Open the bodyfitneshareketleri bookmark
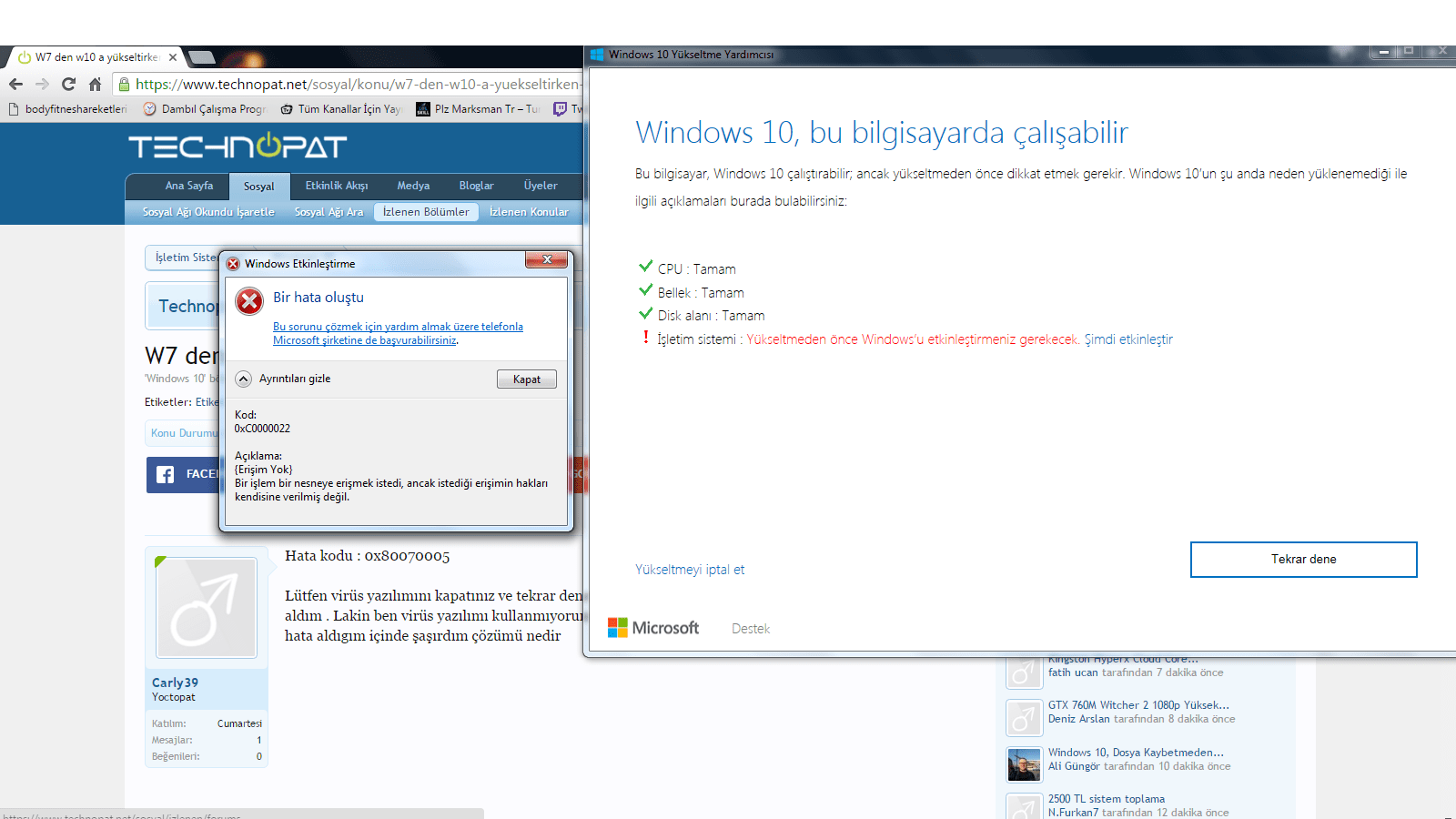Viewport: 1456px width, 819px height. point(68,109)
